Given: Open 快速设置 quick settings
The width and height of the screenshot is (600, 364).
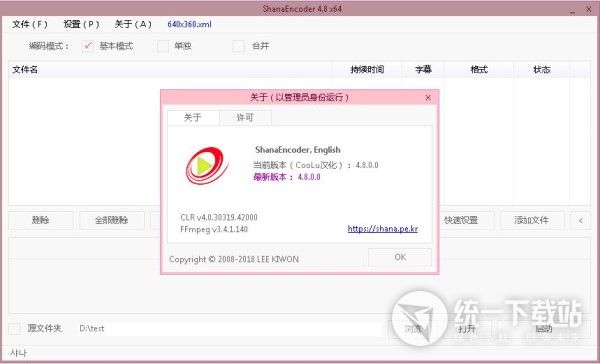Looking at the screenshot, I should 461,220.
